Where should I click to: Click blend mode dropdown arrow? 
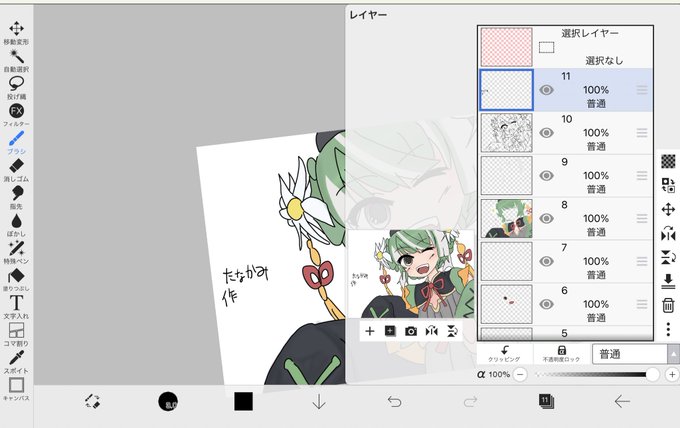tap(673, 354)
